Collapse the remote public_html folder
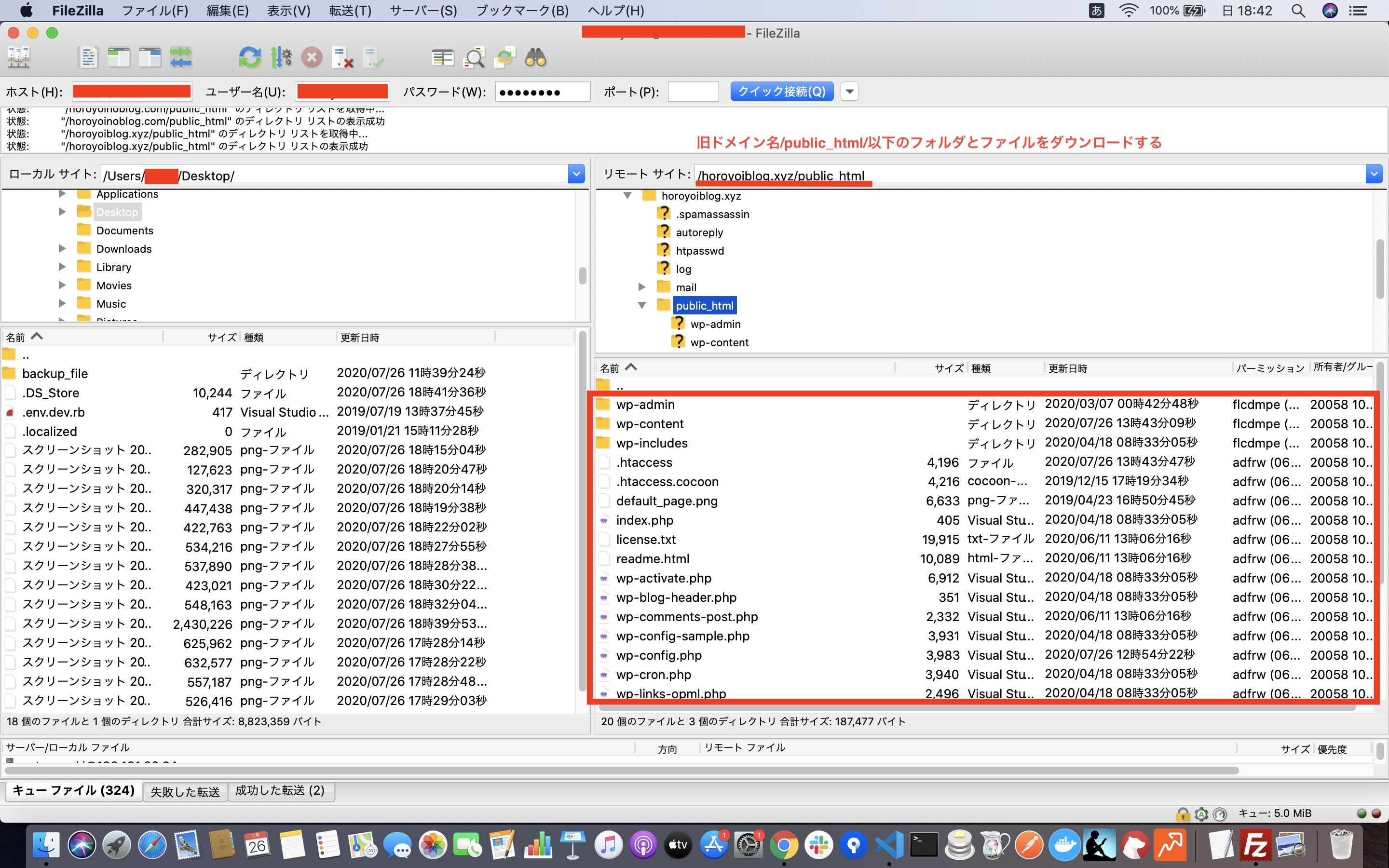This screenshot has height=868, width=1389. coord(642,305)
